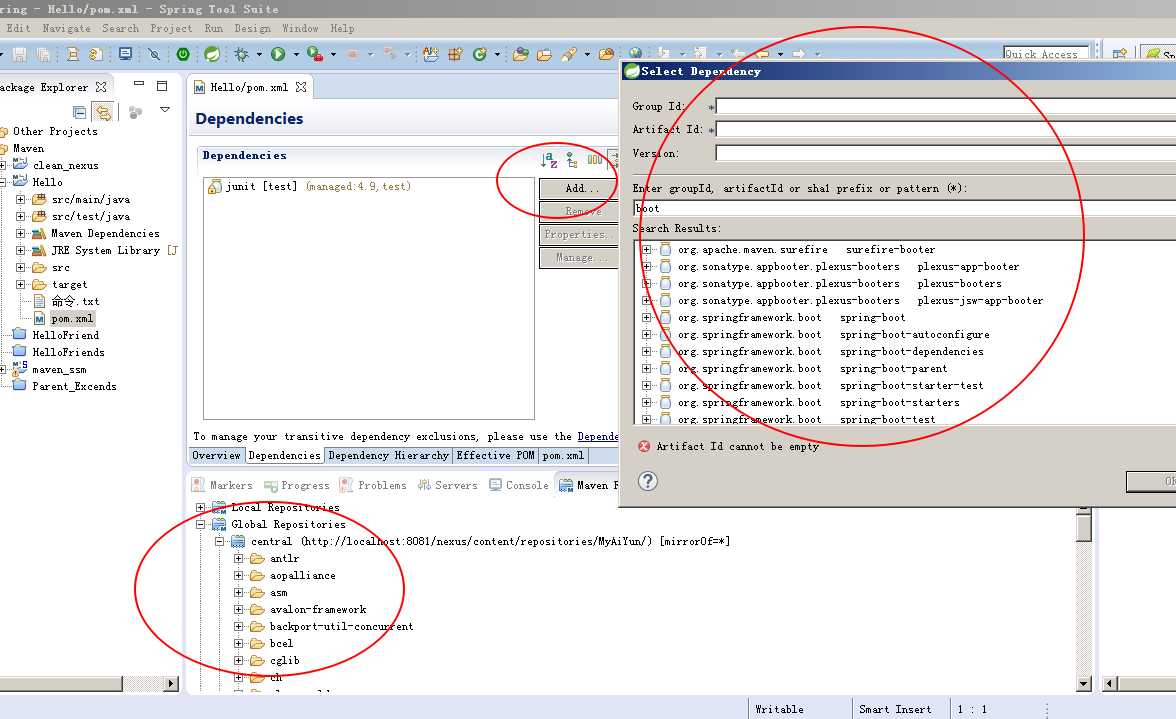Open the Problems view tab
The width and height of the screenshot is (1176, 719).
click(x=373, y=485)
